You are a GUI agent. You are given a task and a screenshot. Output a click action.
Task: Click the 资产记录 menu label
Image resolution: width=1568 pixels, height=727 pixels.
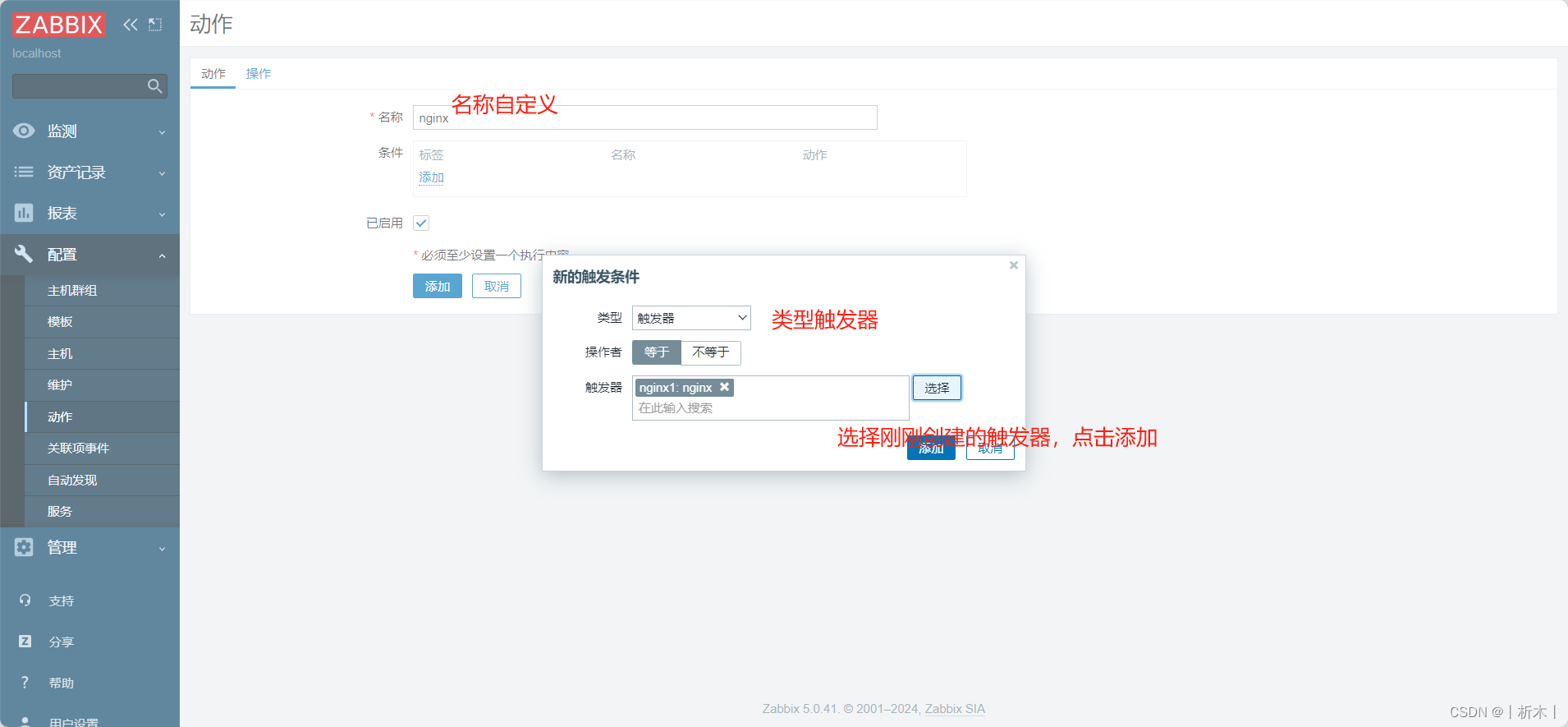pos(76,173)
